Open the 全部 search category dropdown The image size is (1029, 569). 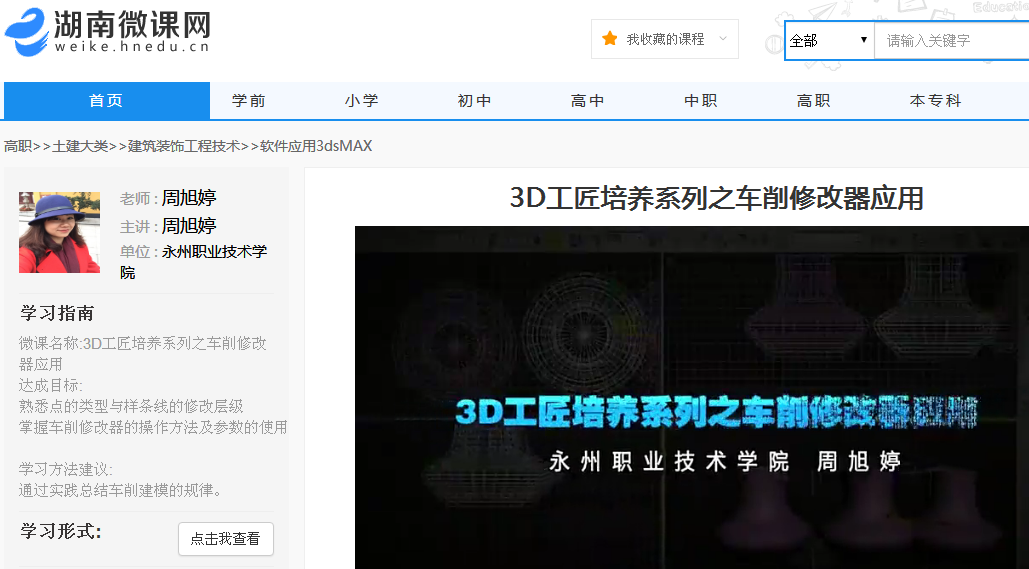tap(829, 41)
